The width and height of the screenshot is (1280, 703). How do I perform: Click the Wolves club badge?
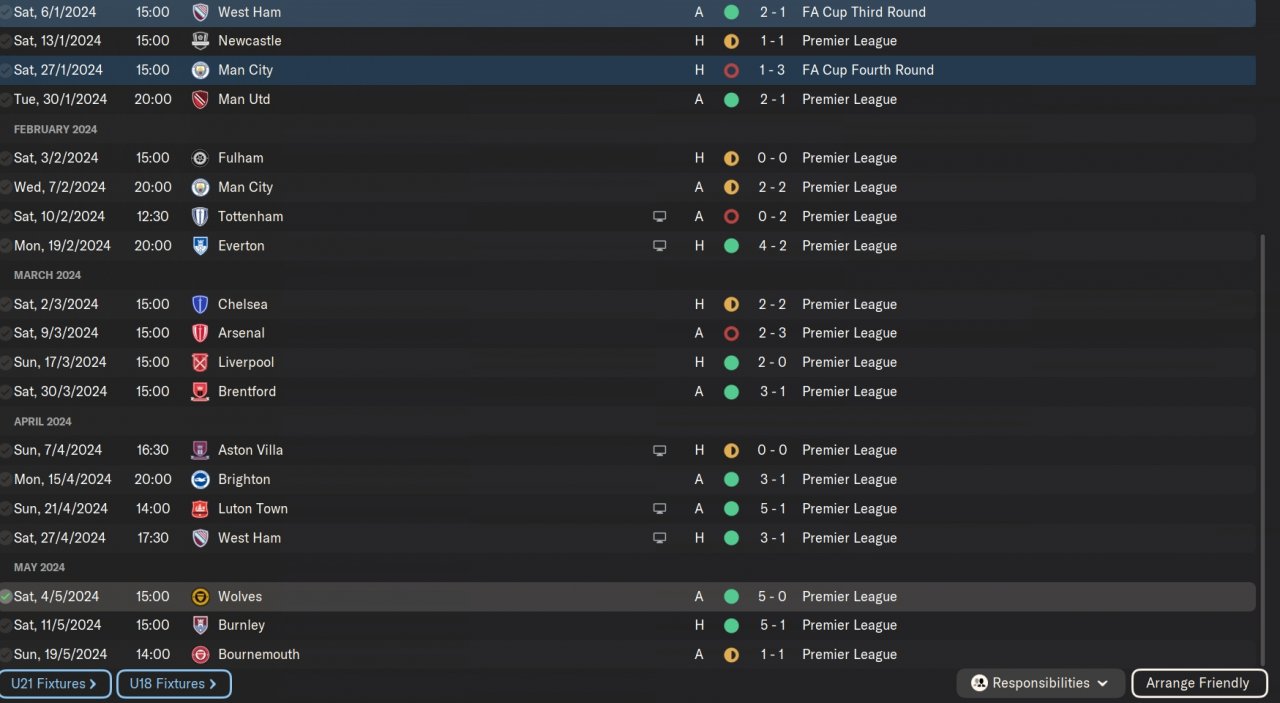tap(200, 597)
